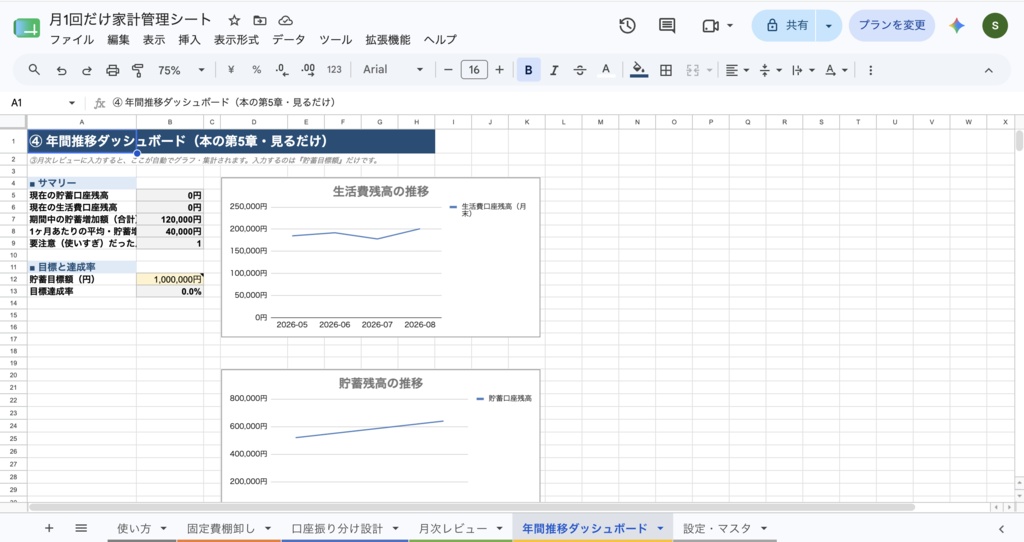The height and width of the screenshot is (542, 1024).
Task: Start a video call icon
Action: tap(711, 25)
